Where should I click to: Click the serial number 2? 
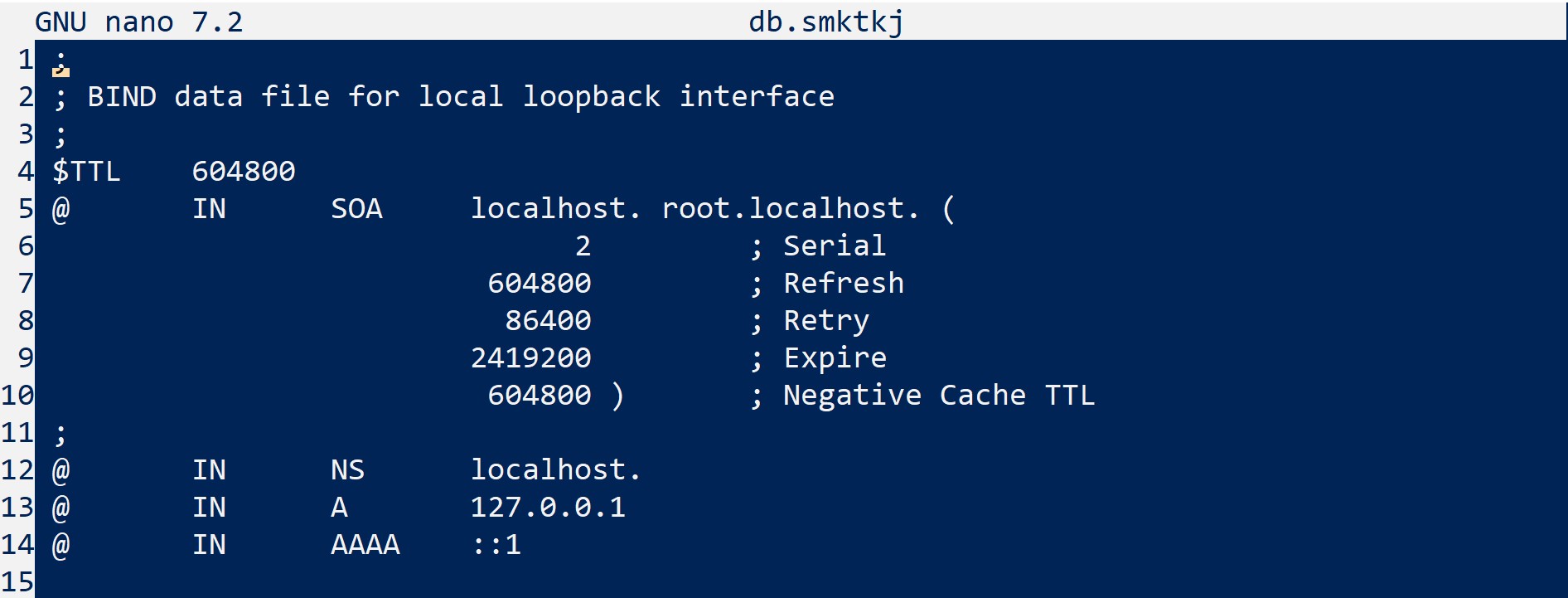[583, 246]
